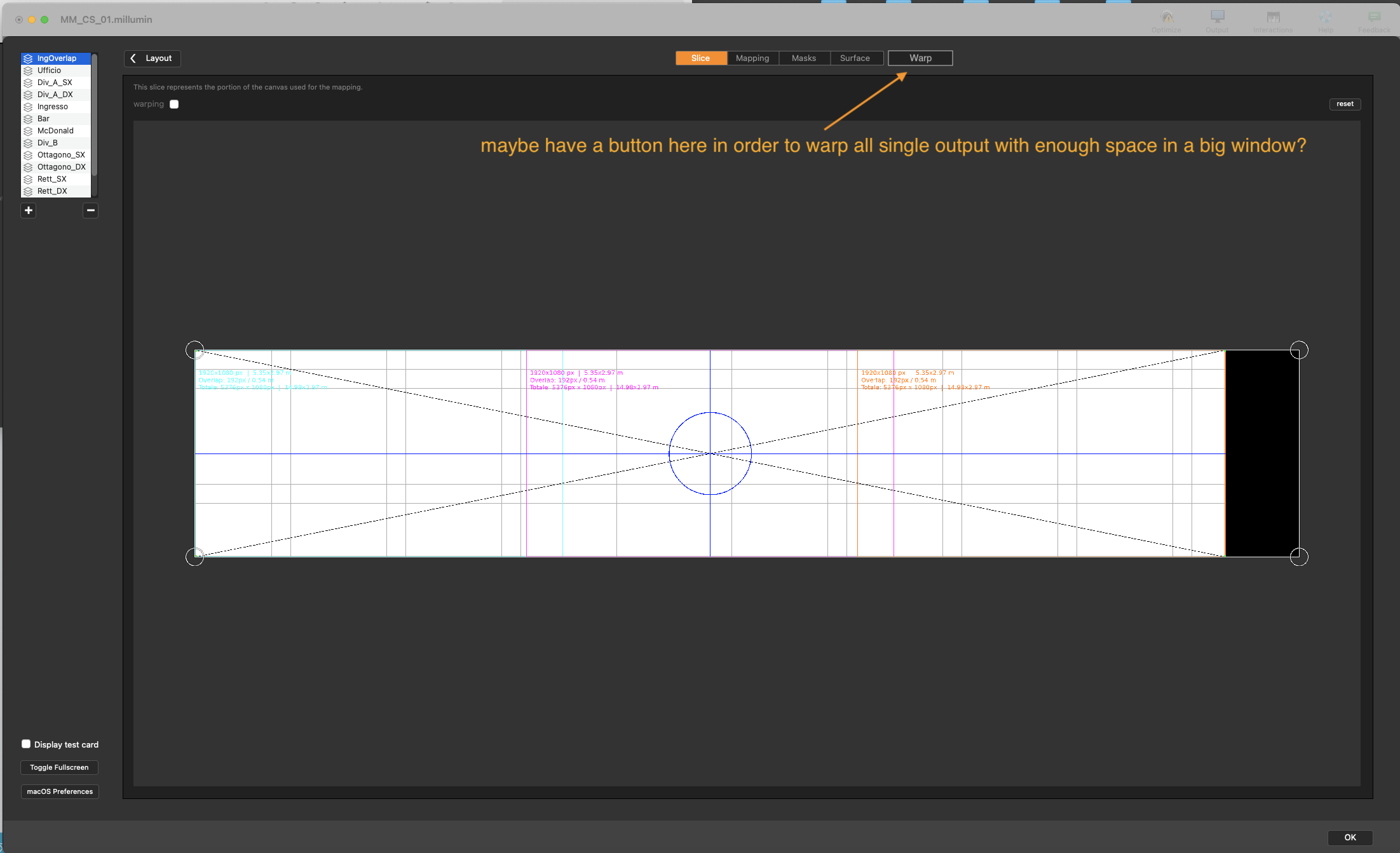Select the Ottagono_SX surface in the list
Viewport: 1400px width, 853px height.
click(x=61, y=155)
